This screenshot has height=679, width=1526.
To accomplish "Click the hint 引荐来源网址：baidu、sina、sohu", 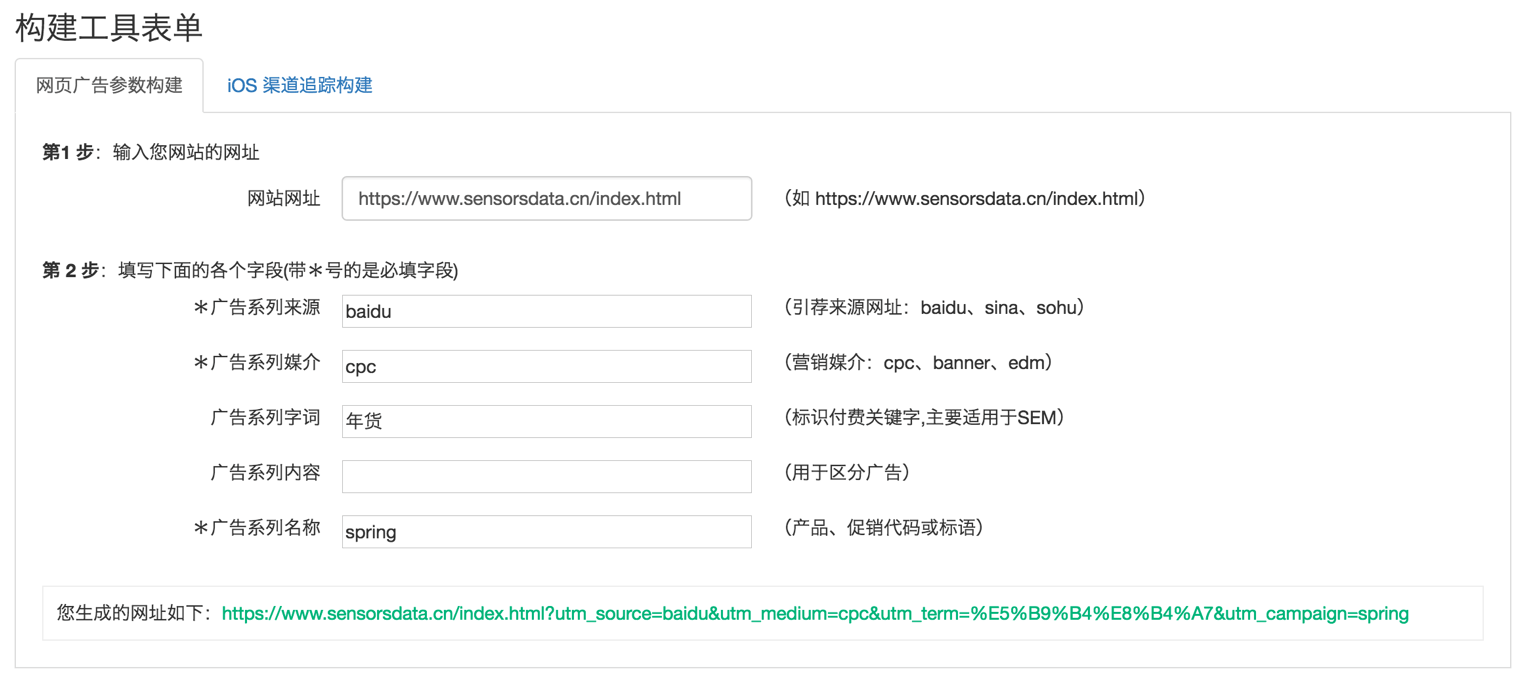I will [934, 308].
